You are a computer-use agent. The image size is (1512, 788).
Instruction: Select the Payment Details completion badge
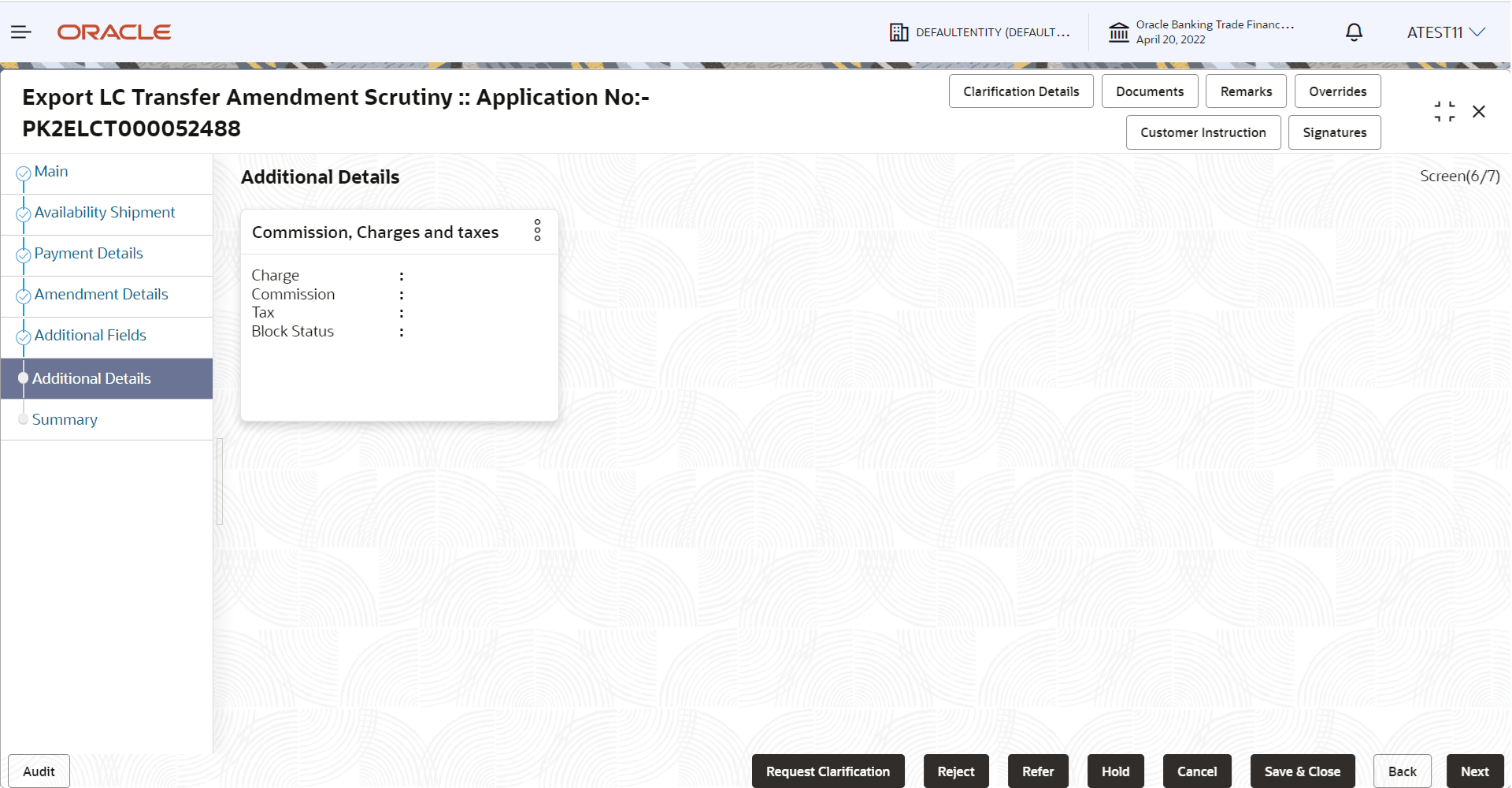23,255
